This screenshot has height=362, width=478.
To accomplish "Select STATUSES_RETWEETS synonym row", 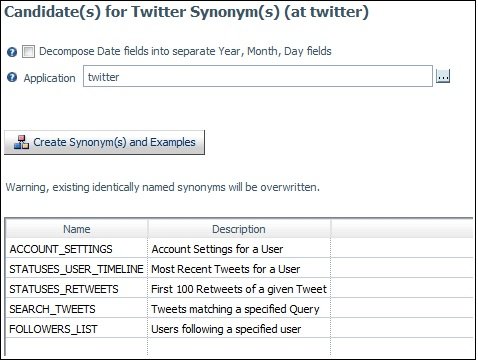I will click(239, 289).
